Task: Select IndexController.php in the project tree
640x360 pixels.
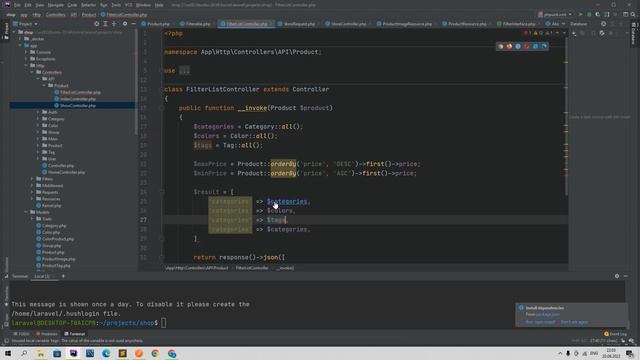Action: coord(78,99)
